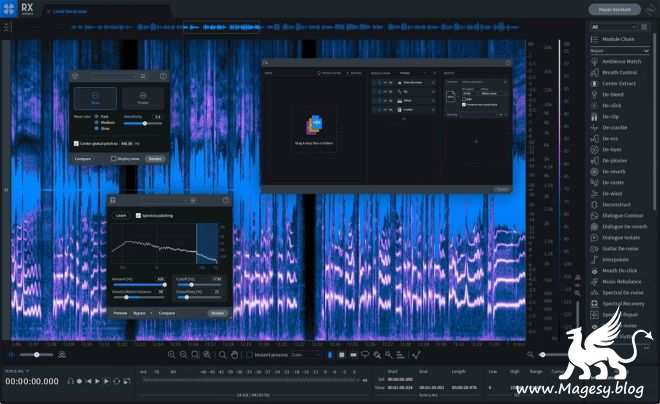
Task: Click the record button in transport
Action: click(79, 381)
